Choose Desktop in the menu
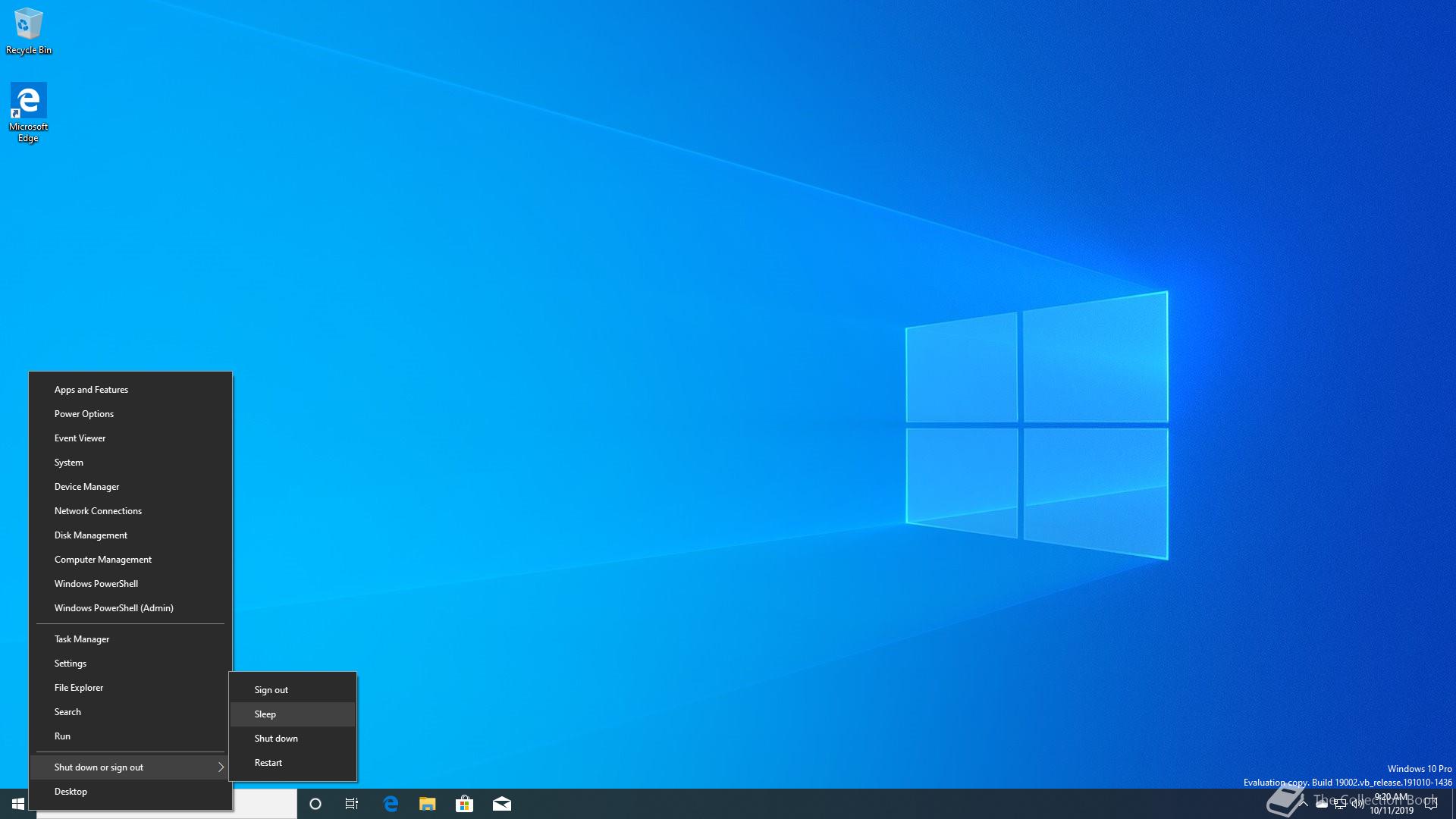This screenshot has width=1456, height=819. pos(130,792)
